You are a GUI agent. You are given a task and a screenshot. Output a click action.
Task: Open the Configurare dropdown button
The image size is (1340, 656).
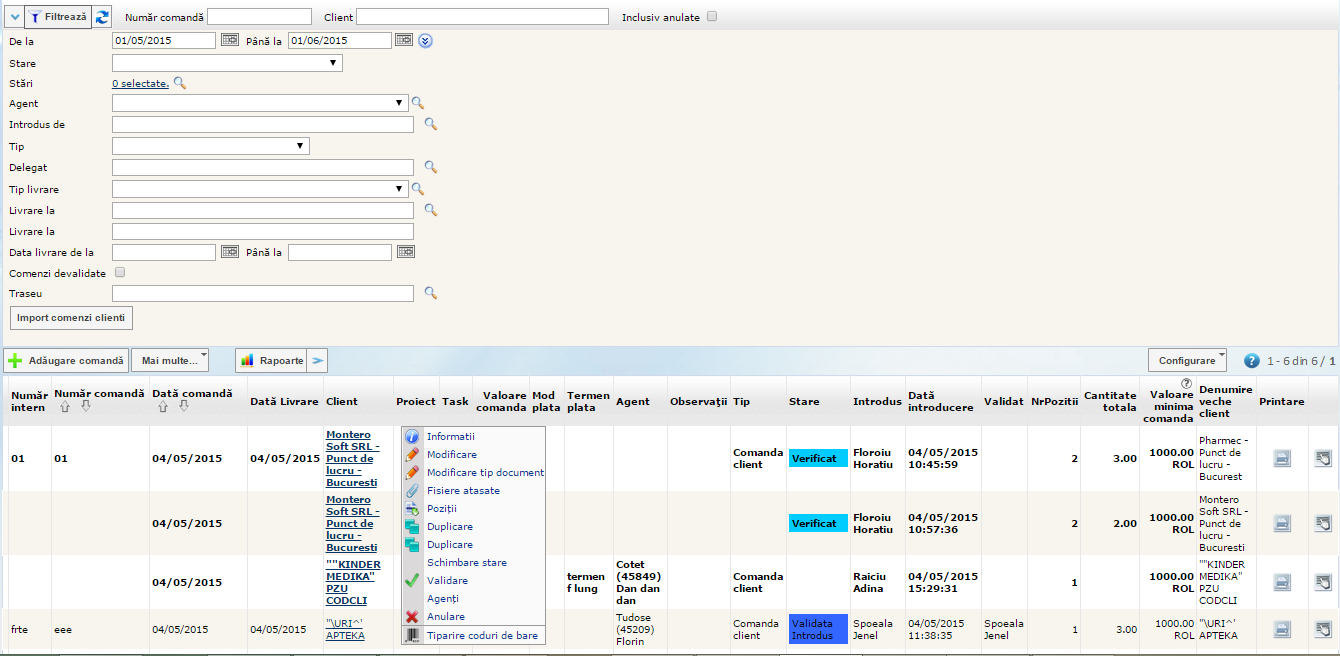[x=1188, y=360]
